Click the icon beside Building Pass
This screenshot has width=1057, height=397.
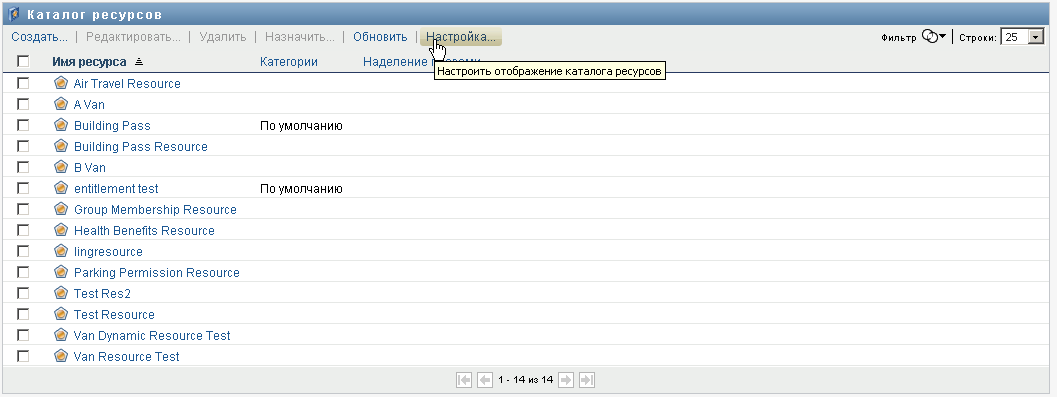pos(61,125)
